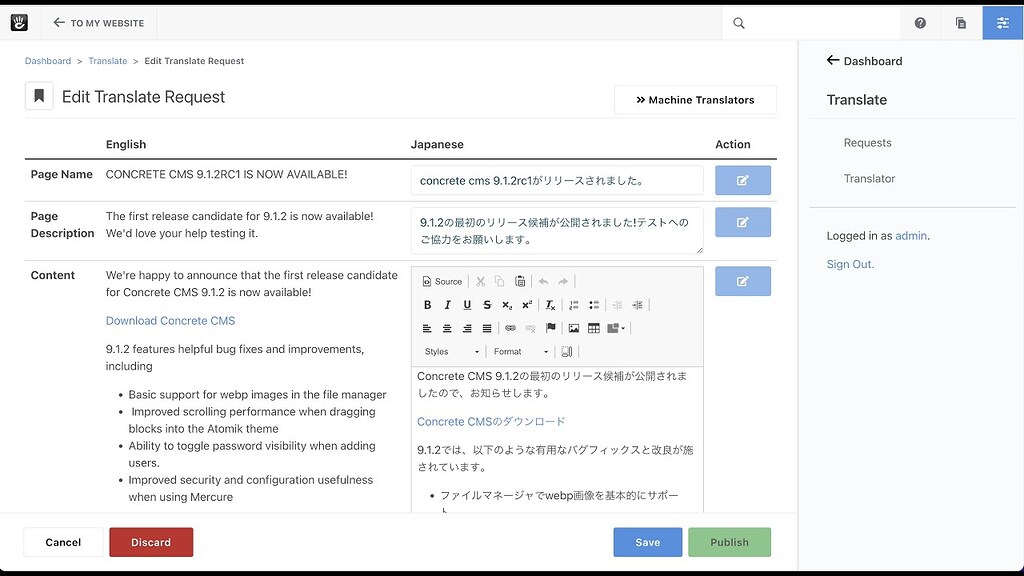1024x576 pixels.
Task: Toggle Source view in the content editor
Action: click(x=441, y=281)
